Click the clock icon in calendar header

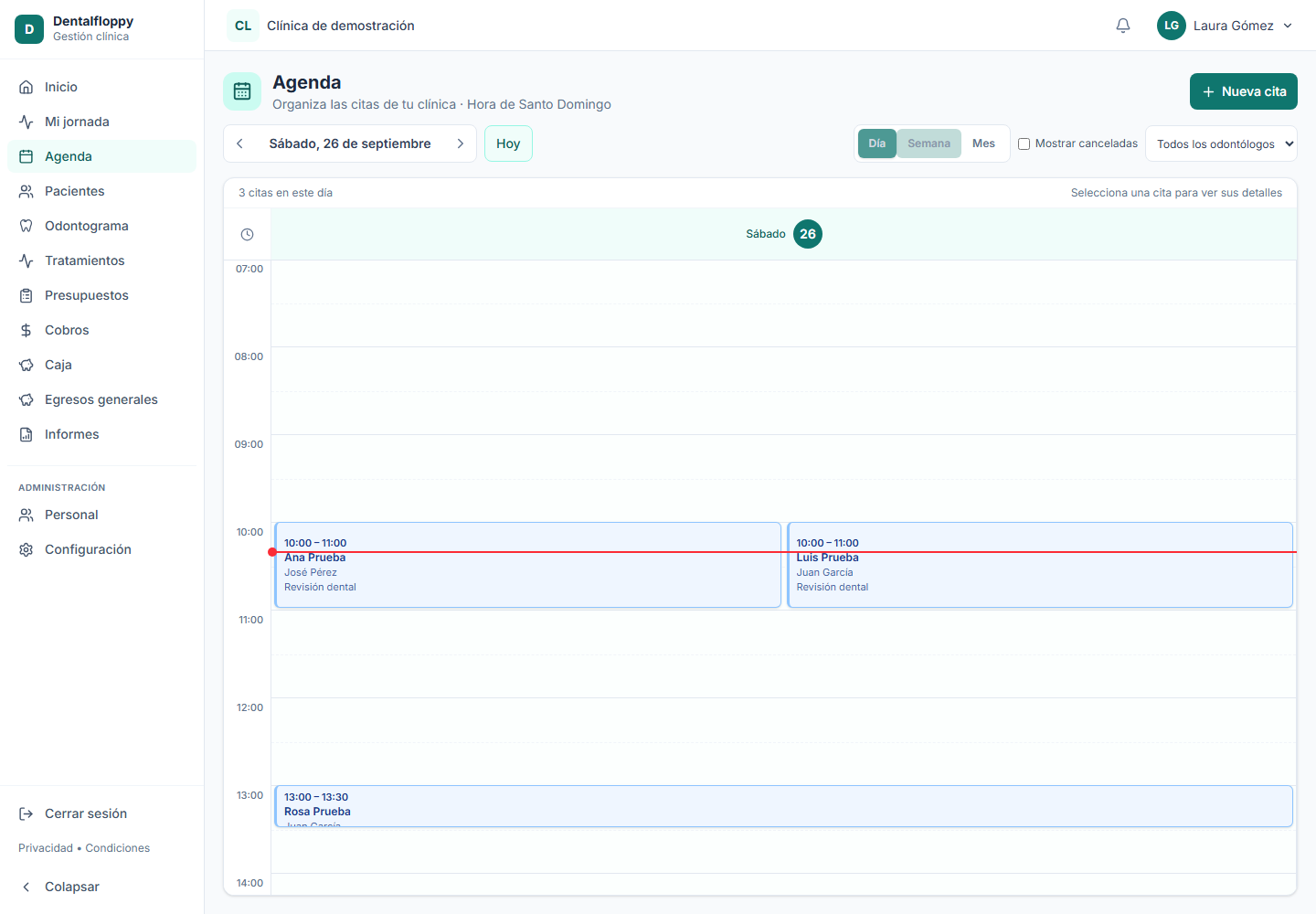click(x=247, y=235)
